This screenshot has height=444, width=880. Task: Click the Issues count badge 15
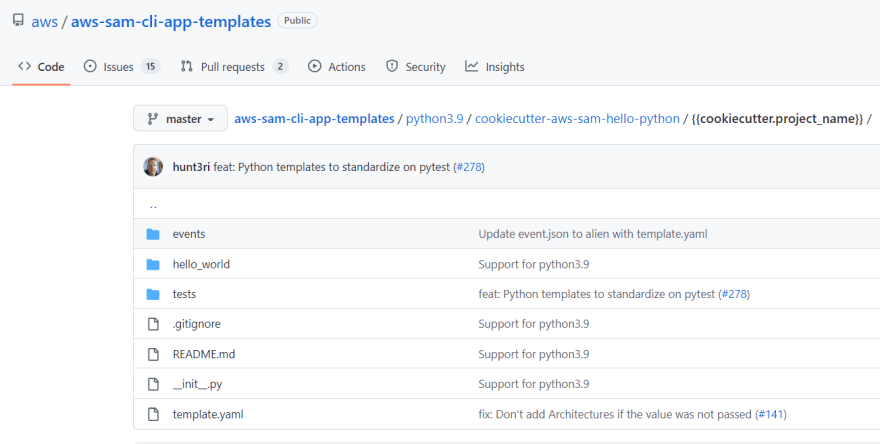pos(150,67)
